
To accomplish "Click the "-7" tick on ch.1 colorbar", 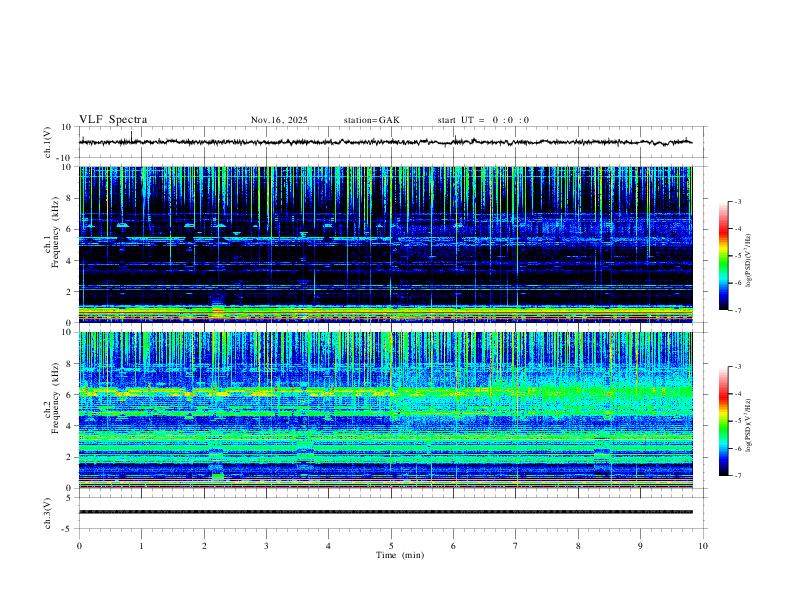I will (737, 311).
